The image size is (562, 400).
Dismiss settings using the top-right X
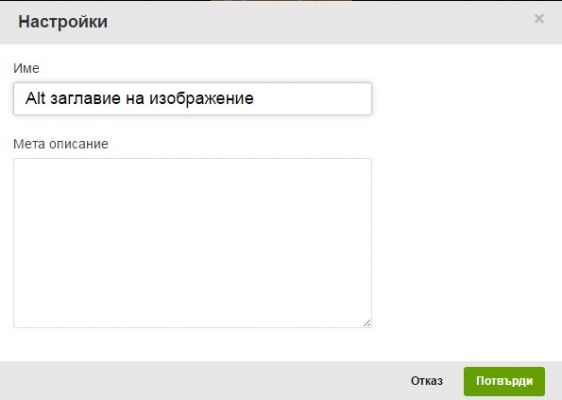[x=539, y=19]
